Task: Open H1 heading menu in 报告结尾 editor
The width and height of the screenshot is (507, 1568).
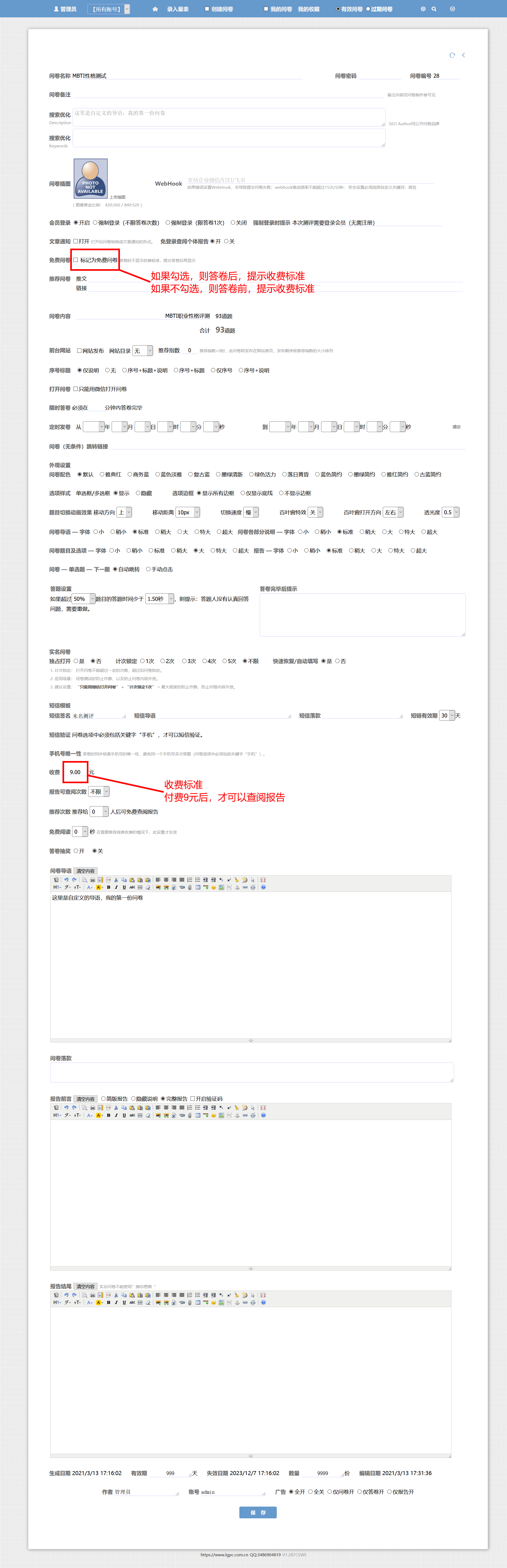Action: click(x=57, y=1303)
